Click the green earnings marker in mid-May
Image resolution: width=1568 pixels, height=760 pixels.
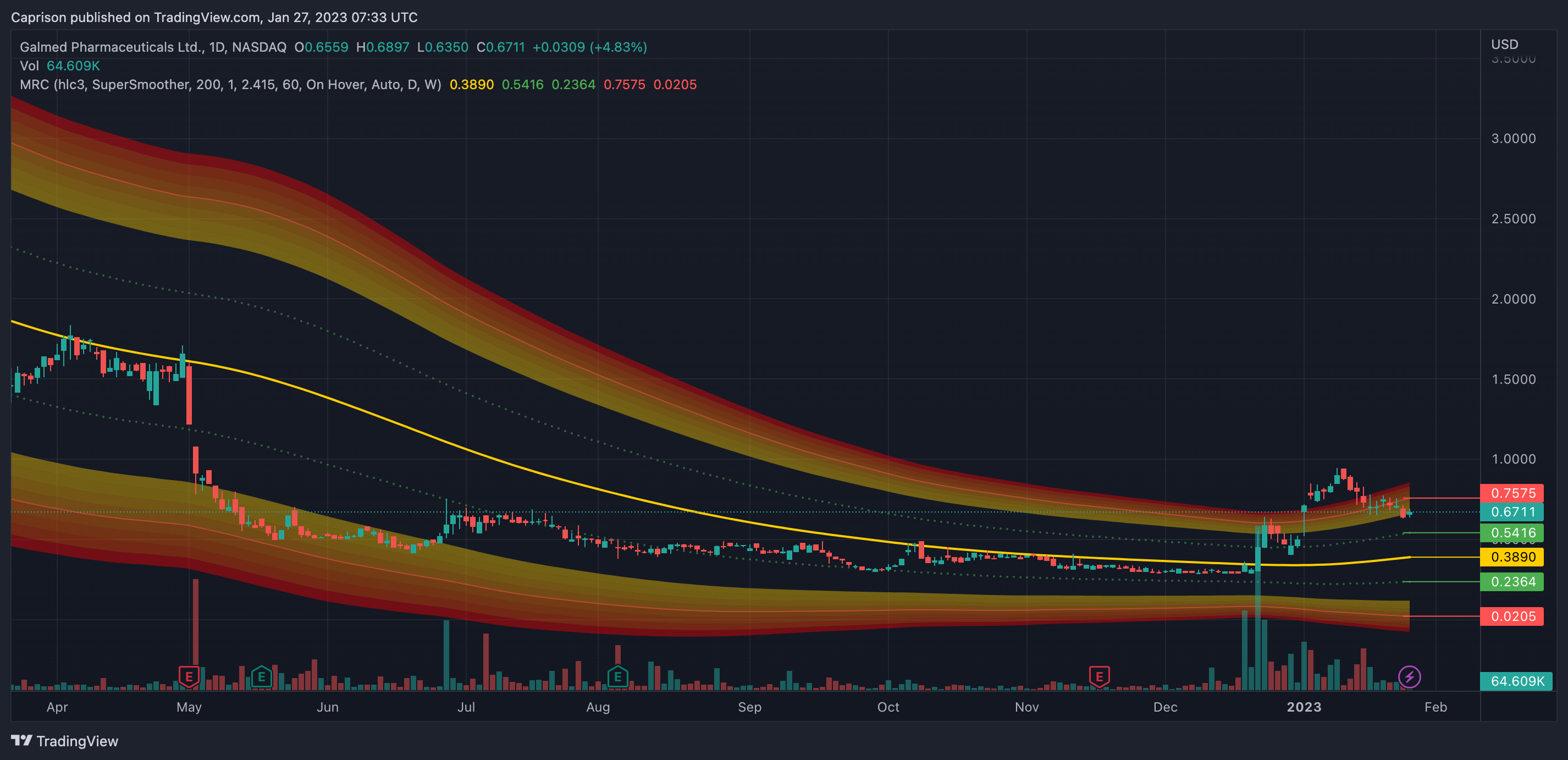261,676
